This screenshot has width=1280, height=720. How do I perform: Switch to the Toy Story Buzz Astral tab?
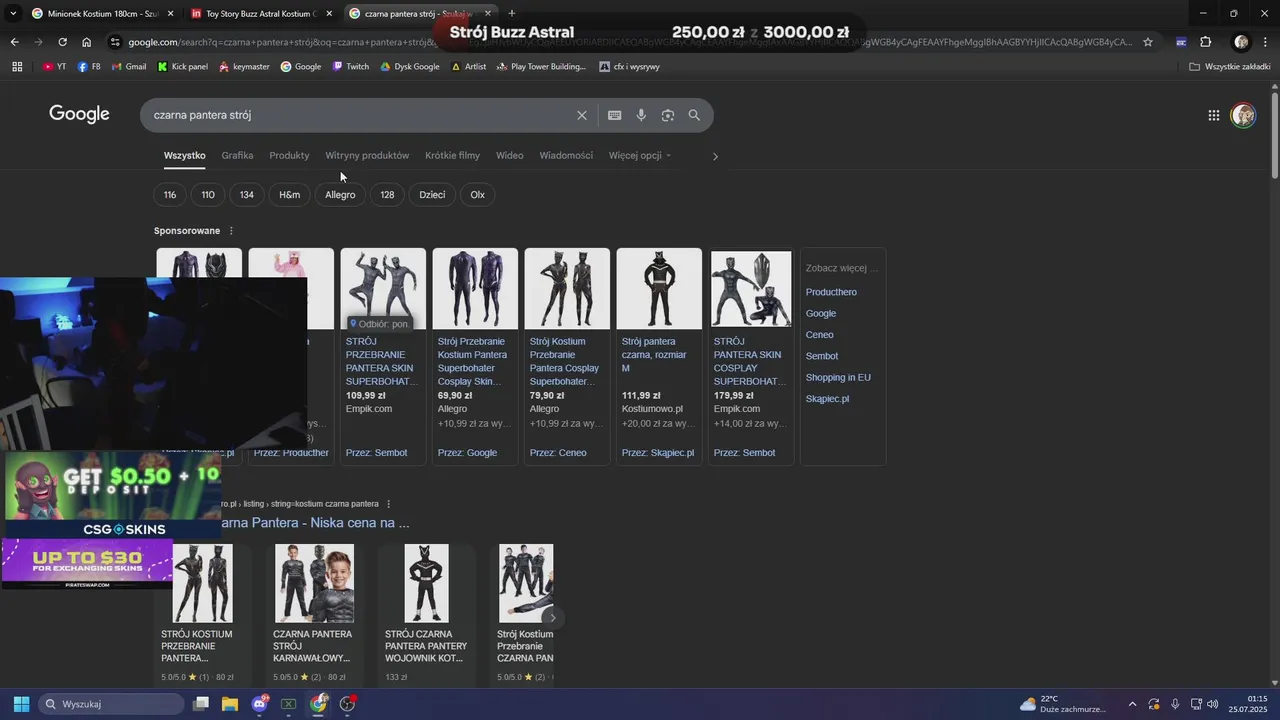[264, 13]
